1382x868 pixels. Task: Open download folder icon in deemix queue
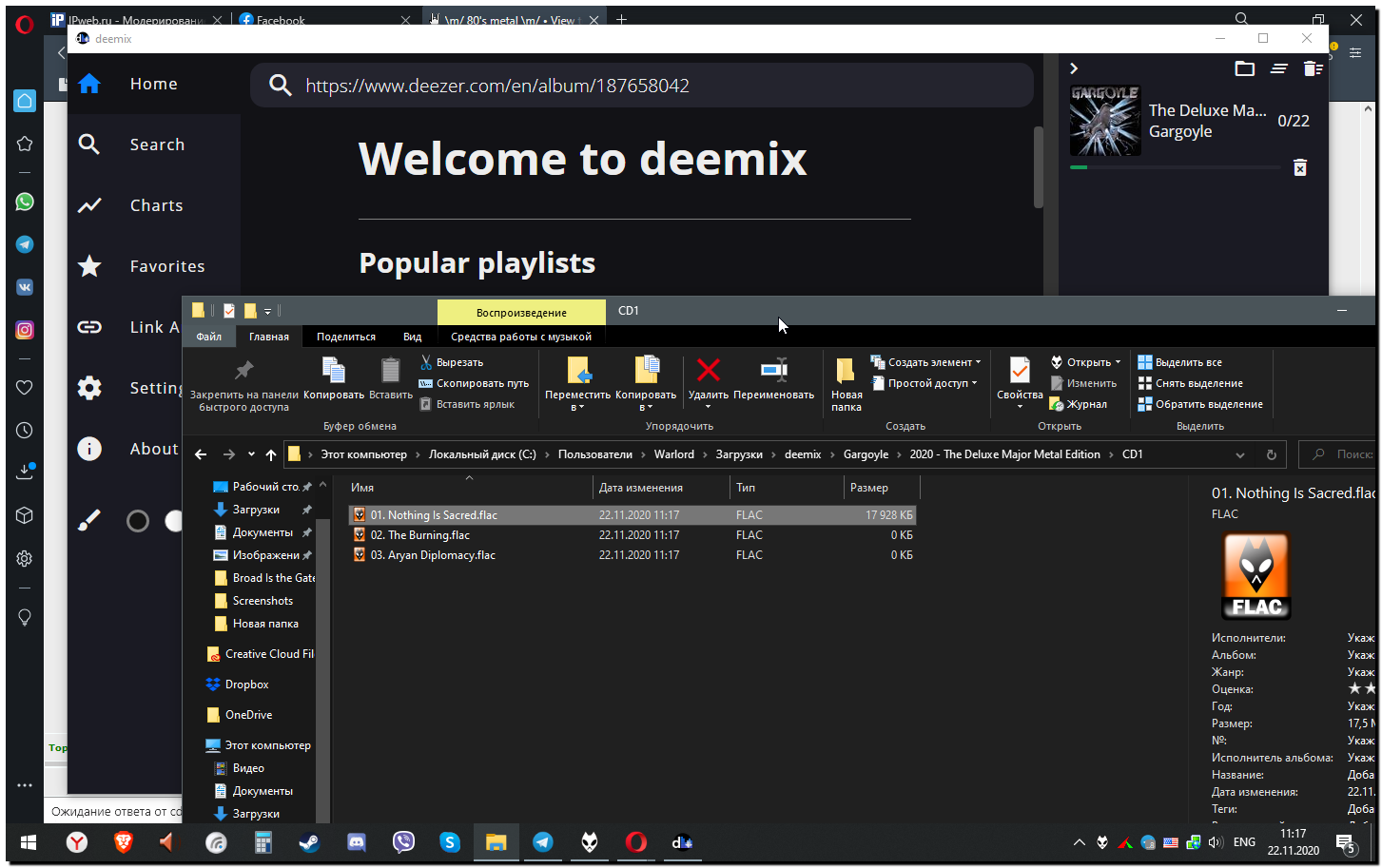point(1244,68)
